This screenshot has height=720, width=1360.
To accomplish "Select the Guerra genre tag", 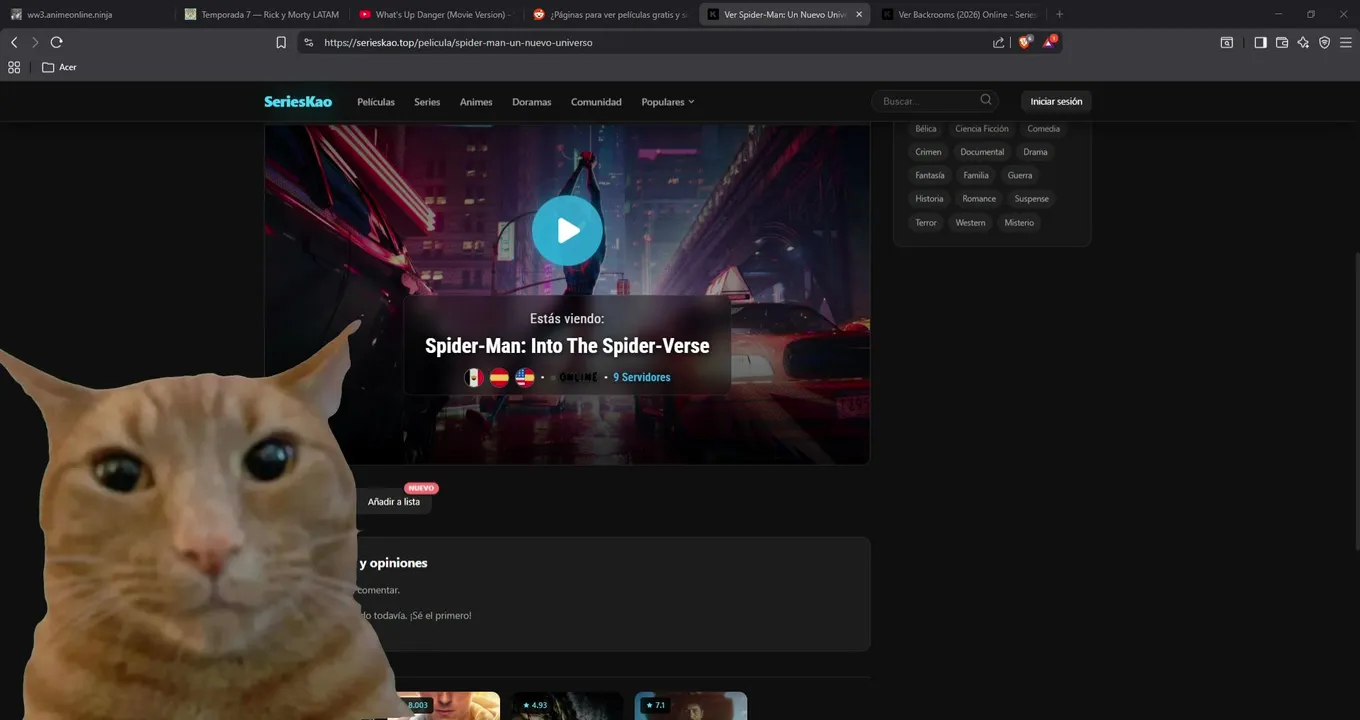I will coord(1020,175).
